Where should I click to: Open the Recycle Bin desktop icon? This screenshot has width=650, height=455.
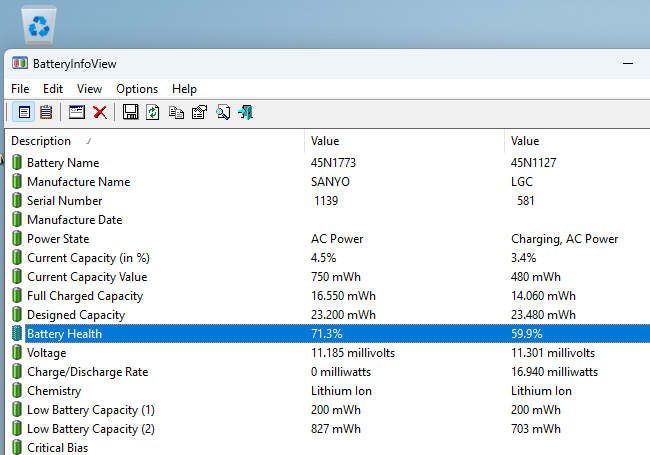coord(39,25)
